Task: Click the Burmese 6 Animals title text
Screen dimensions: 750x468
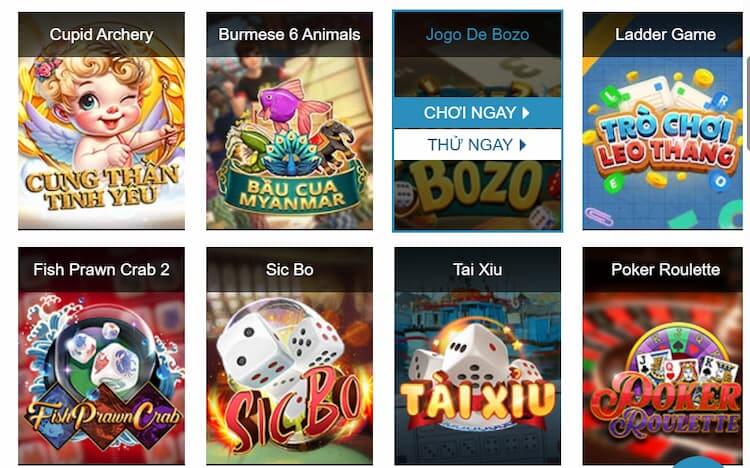Action: (289, 34)
